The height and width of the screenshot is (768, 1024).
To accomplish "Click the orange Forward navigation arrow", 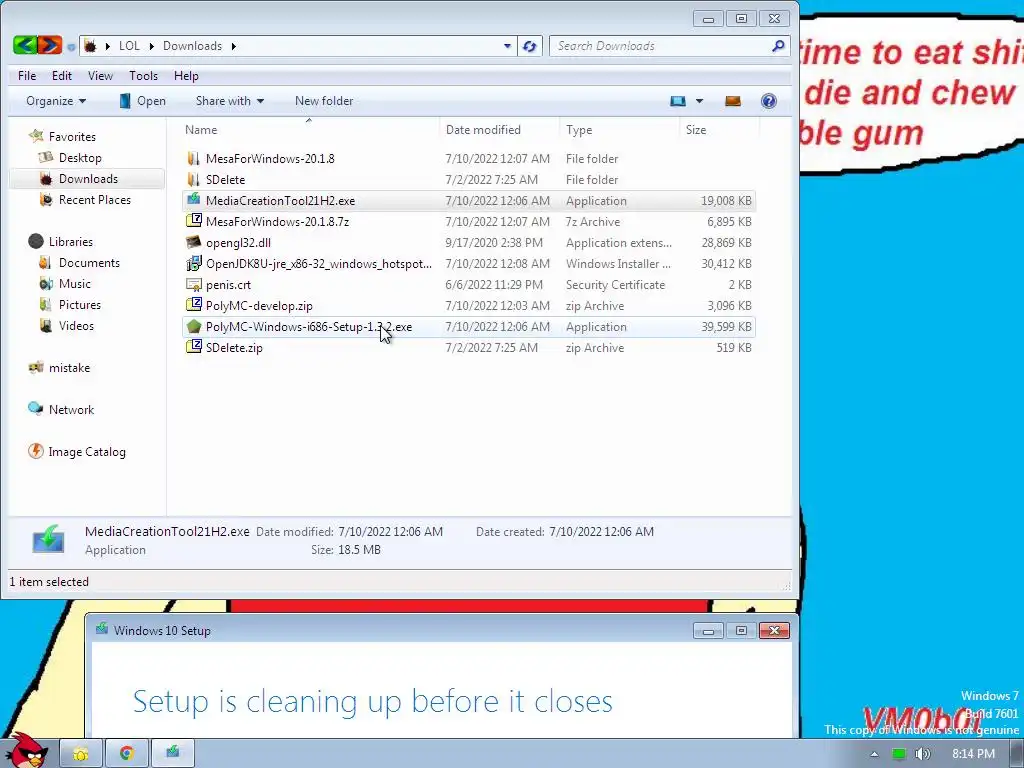I will (50, 45).
